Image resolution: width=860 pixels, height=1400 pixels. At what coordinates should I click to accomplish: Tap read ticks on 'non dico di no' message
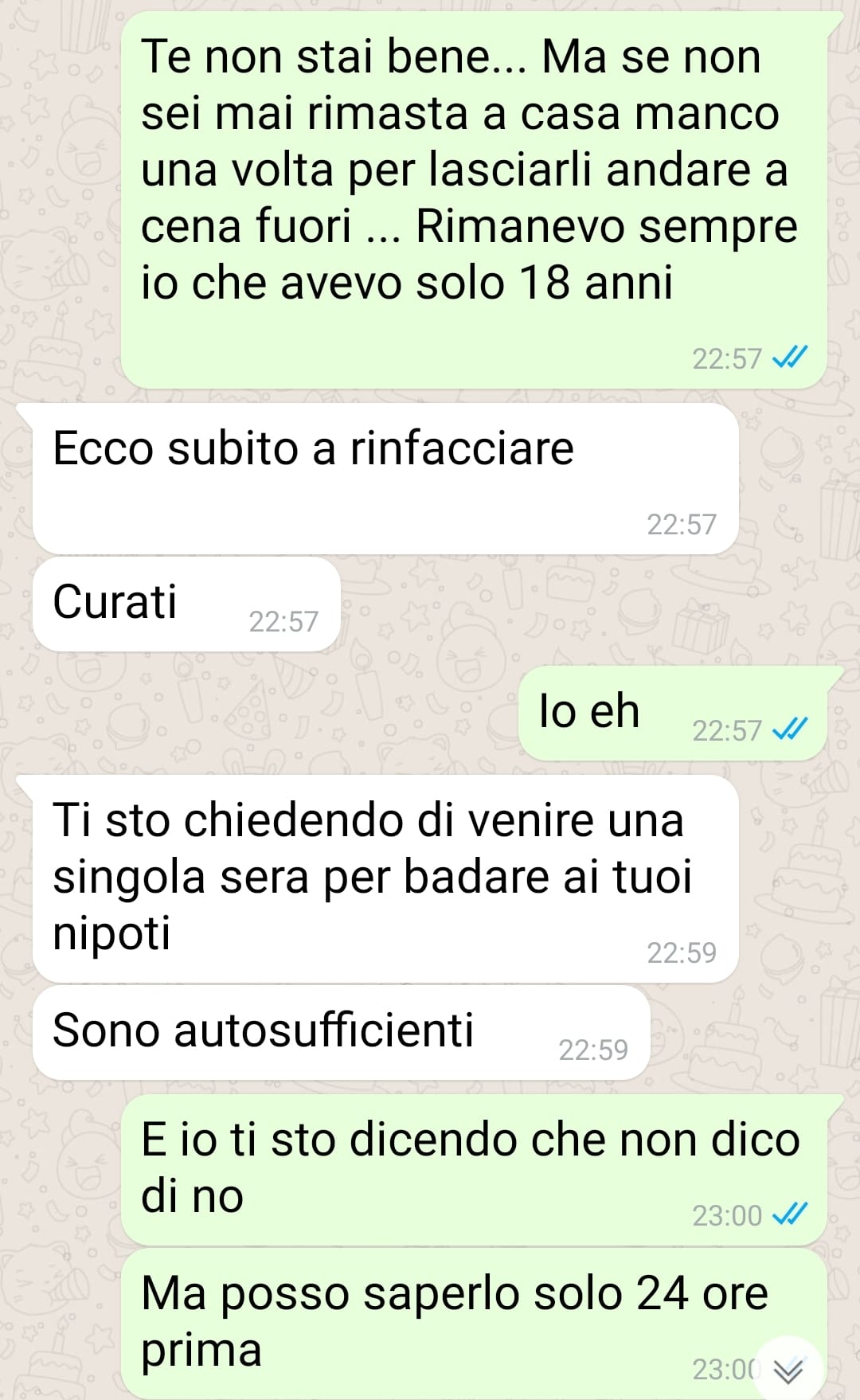coord(791,1215)
